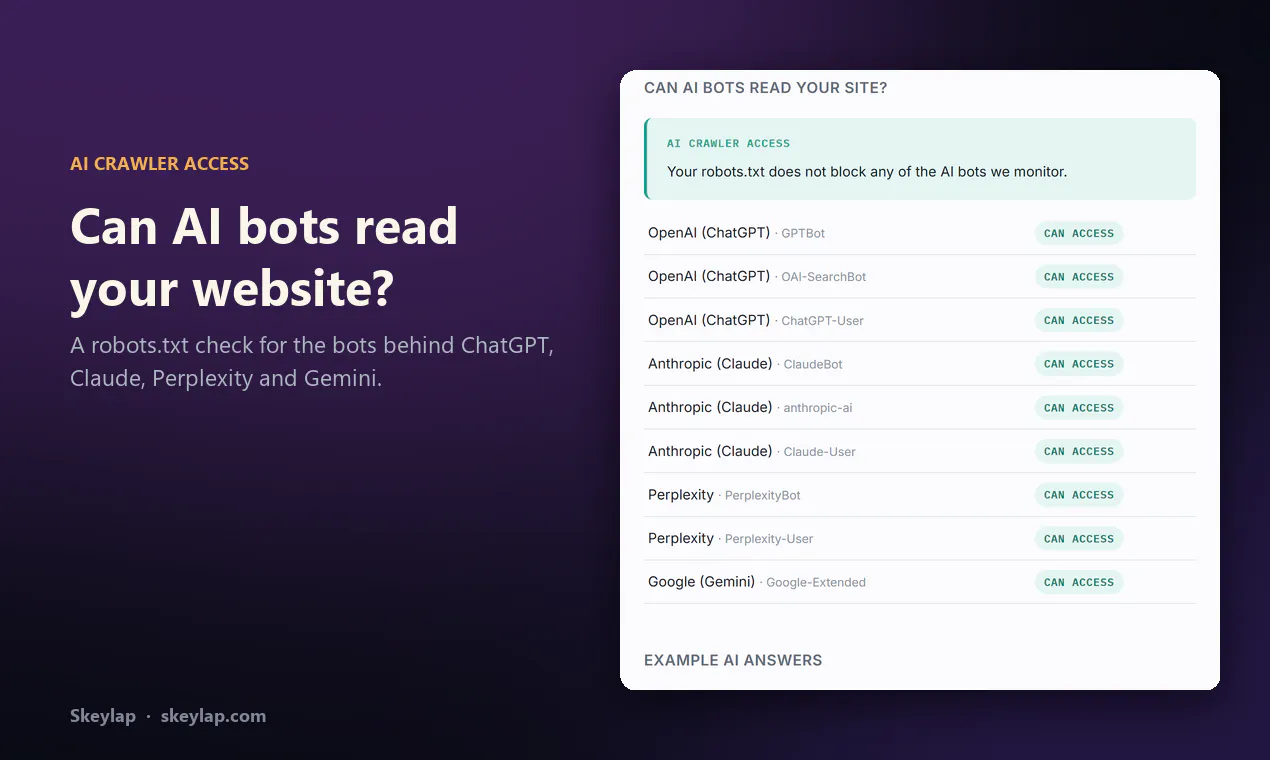This screenshot has width=1270, height=760.
Task: Click the "CAN AI BOTS READ YOUR SITE?" heading
Action: click(x=766, y=88)
